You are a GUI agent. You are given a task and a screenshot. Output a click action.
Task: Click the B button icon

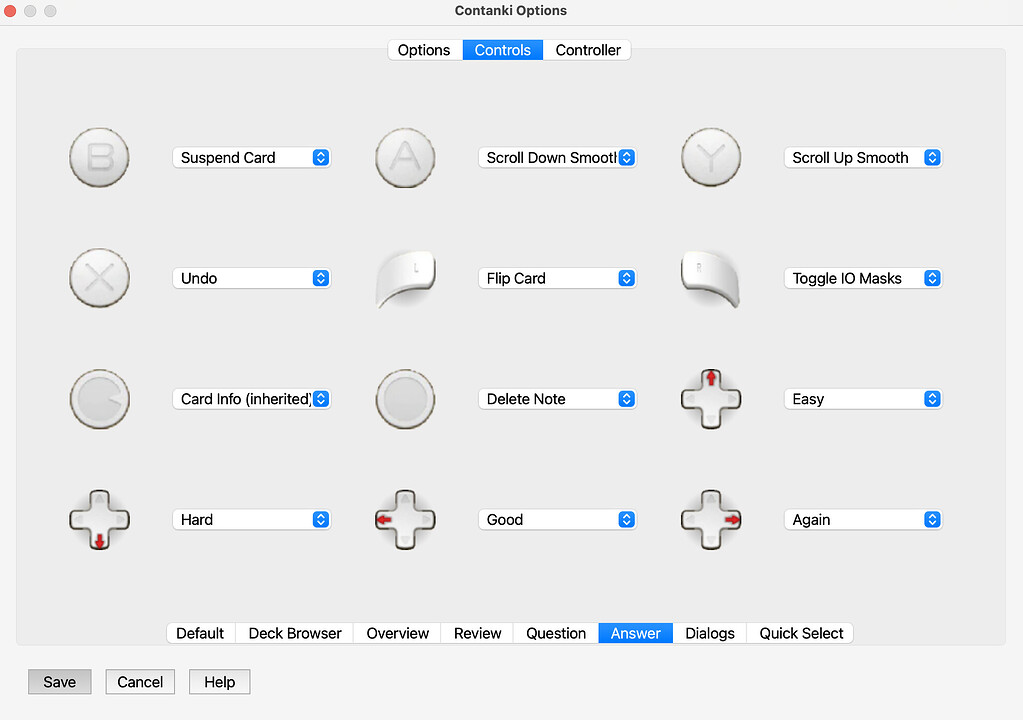(99, 157)
